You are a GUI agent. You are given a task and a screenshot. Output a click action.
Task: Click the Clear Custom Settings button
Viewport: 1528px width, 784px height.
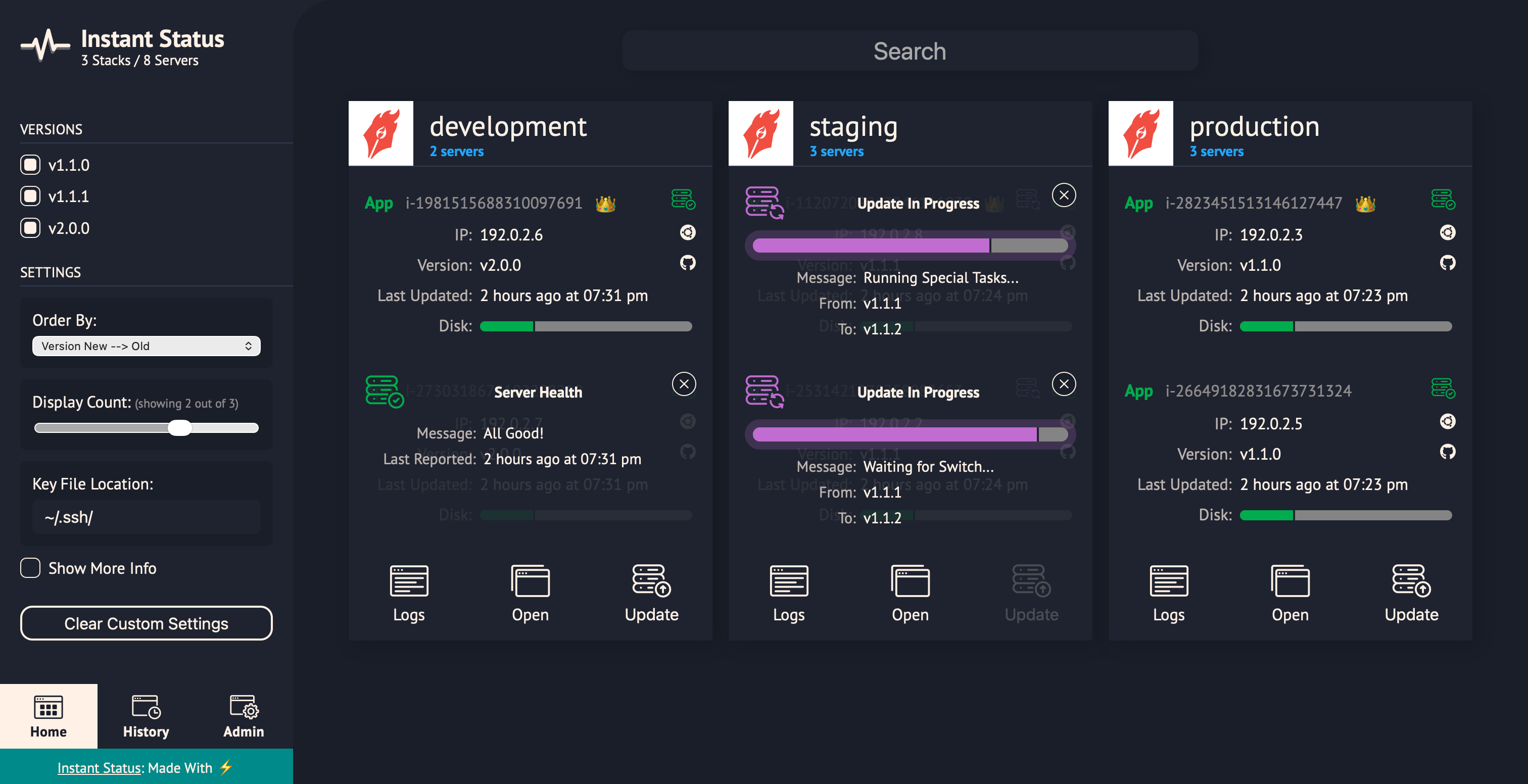146,623
